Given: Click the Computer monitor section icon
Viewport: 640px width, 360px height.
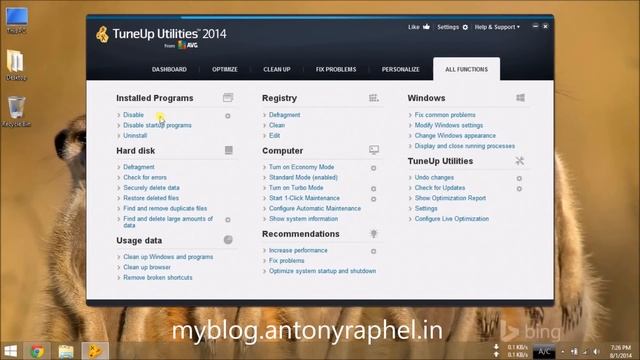Looking at the screenshot, I should tap(373, 150).
